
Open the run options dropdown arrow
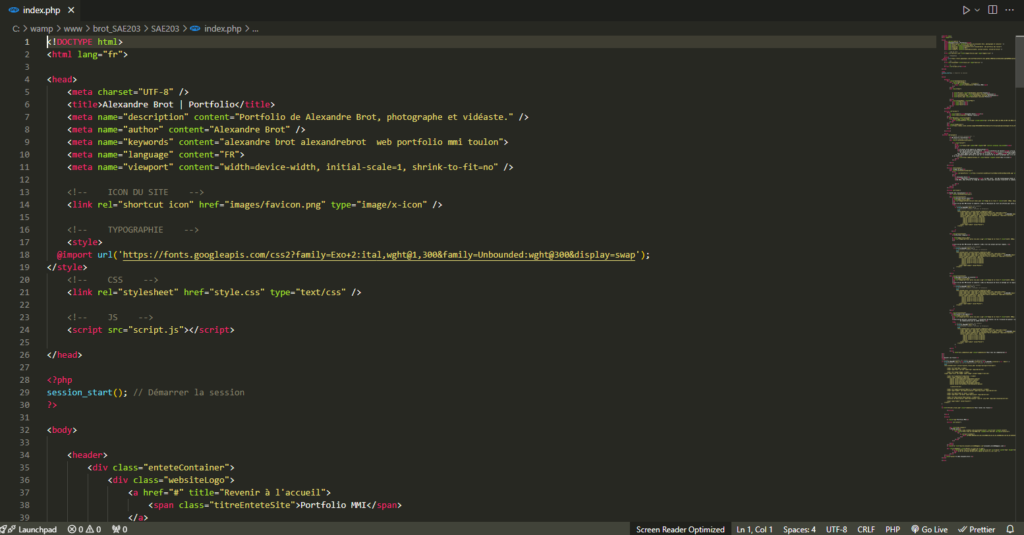coord(977,10)
